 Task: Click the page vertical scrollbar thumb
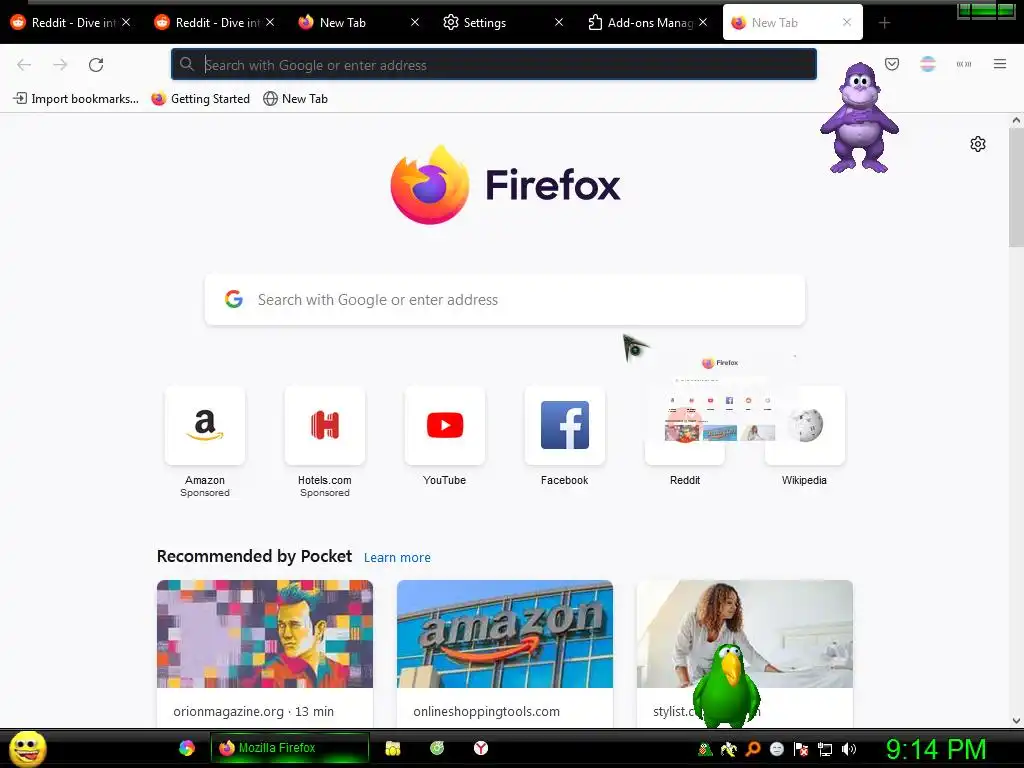click(x=1016, y=187)
